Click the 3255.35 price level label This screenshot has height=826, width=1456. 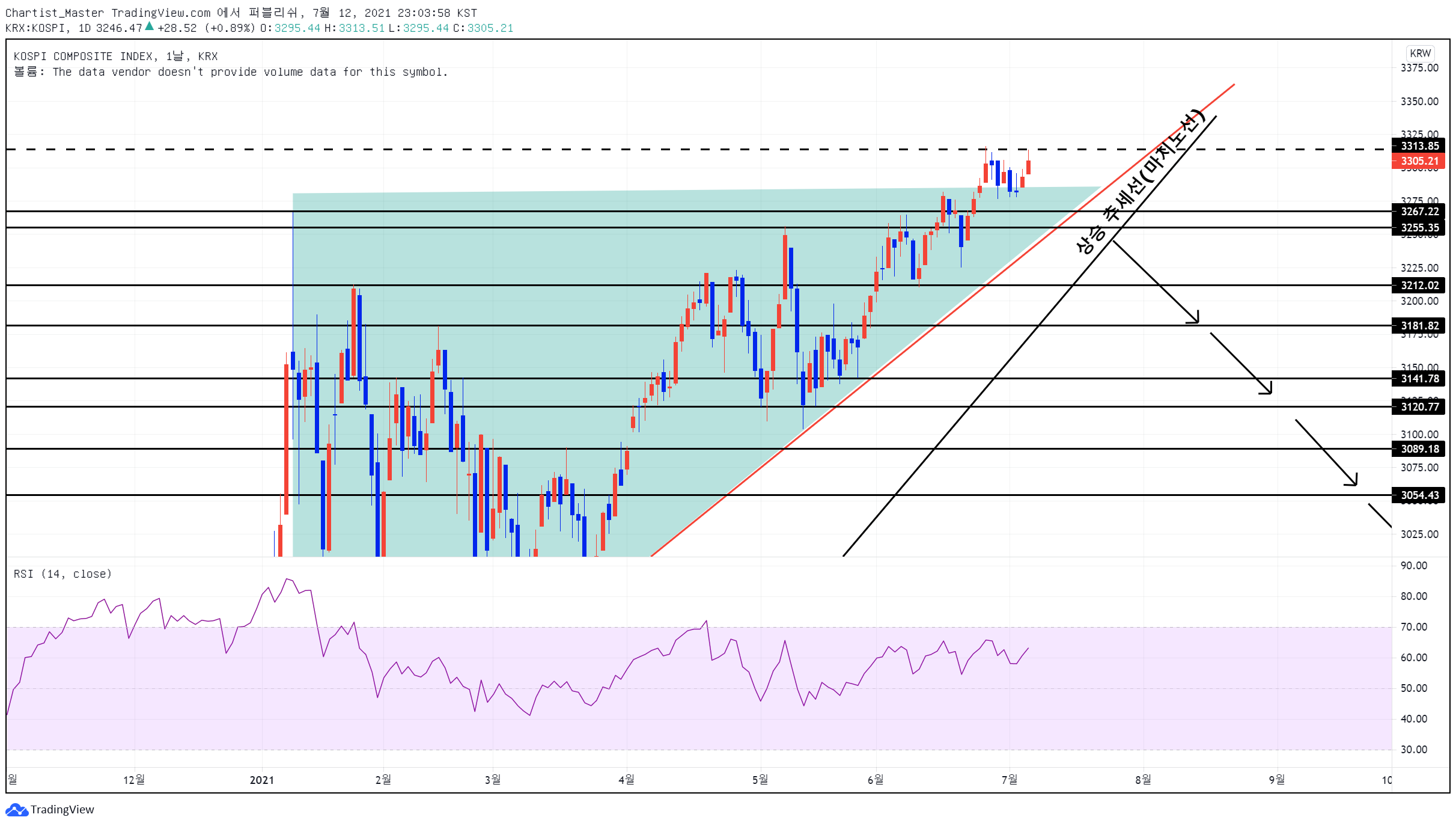point(1419,228)
